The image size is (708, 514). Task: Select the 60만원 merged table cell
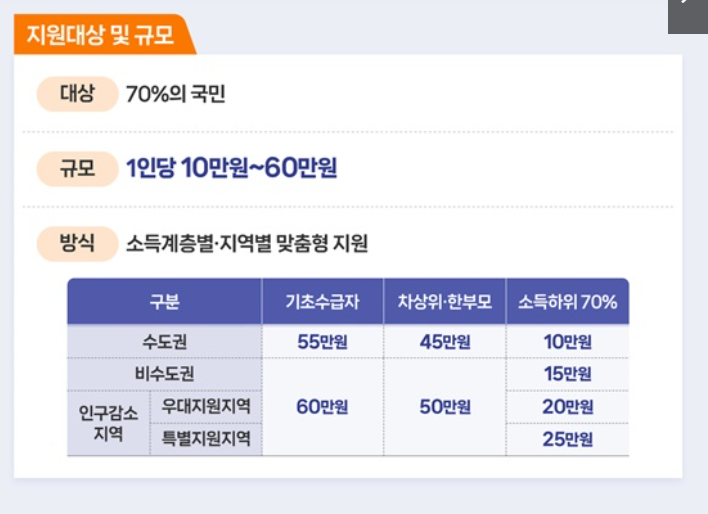pos(322,407)
